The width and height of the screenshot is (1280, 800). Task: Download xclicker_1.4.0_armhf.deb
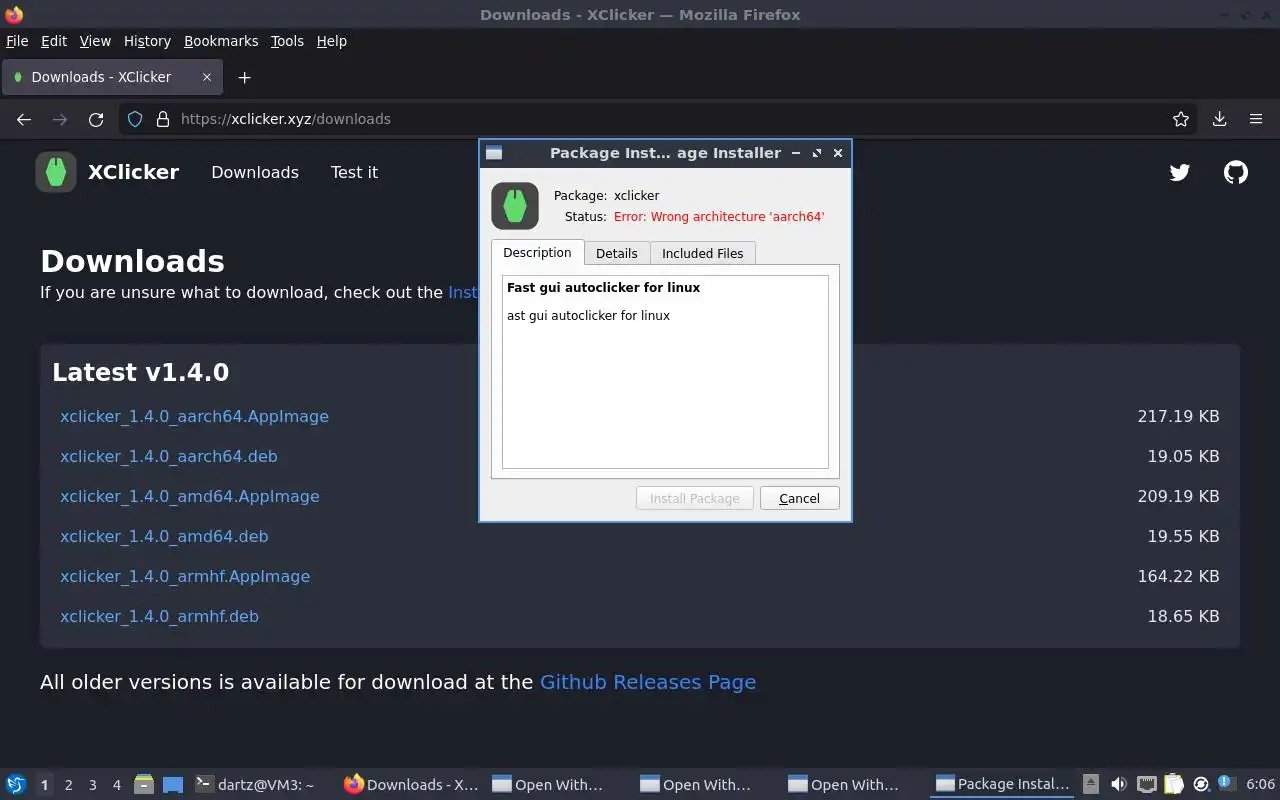pyautogui.click(x=159, y=616)
